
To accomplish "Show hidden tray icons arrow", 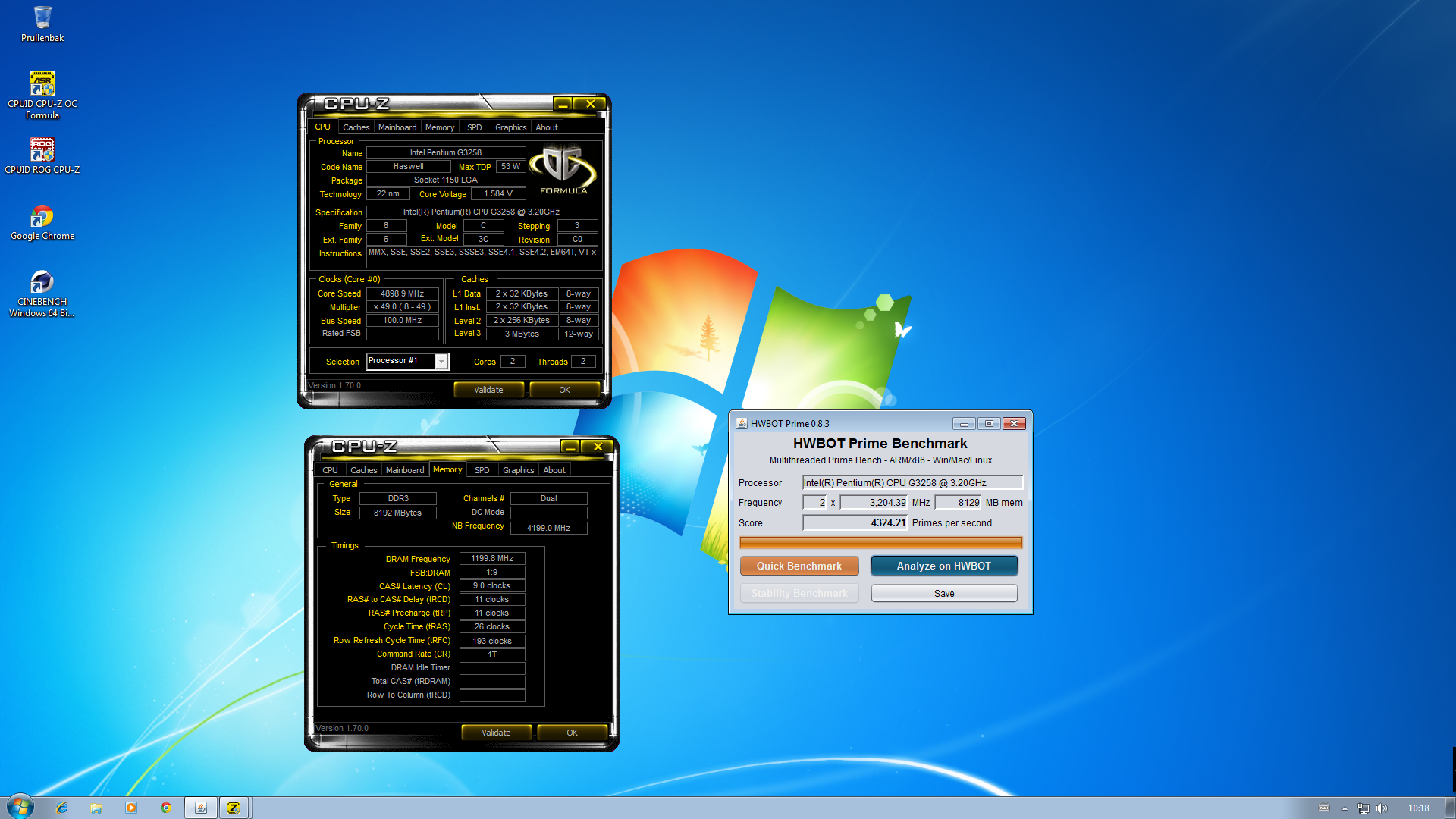I will [1345, 808].
